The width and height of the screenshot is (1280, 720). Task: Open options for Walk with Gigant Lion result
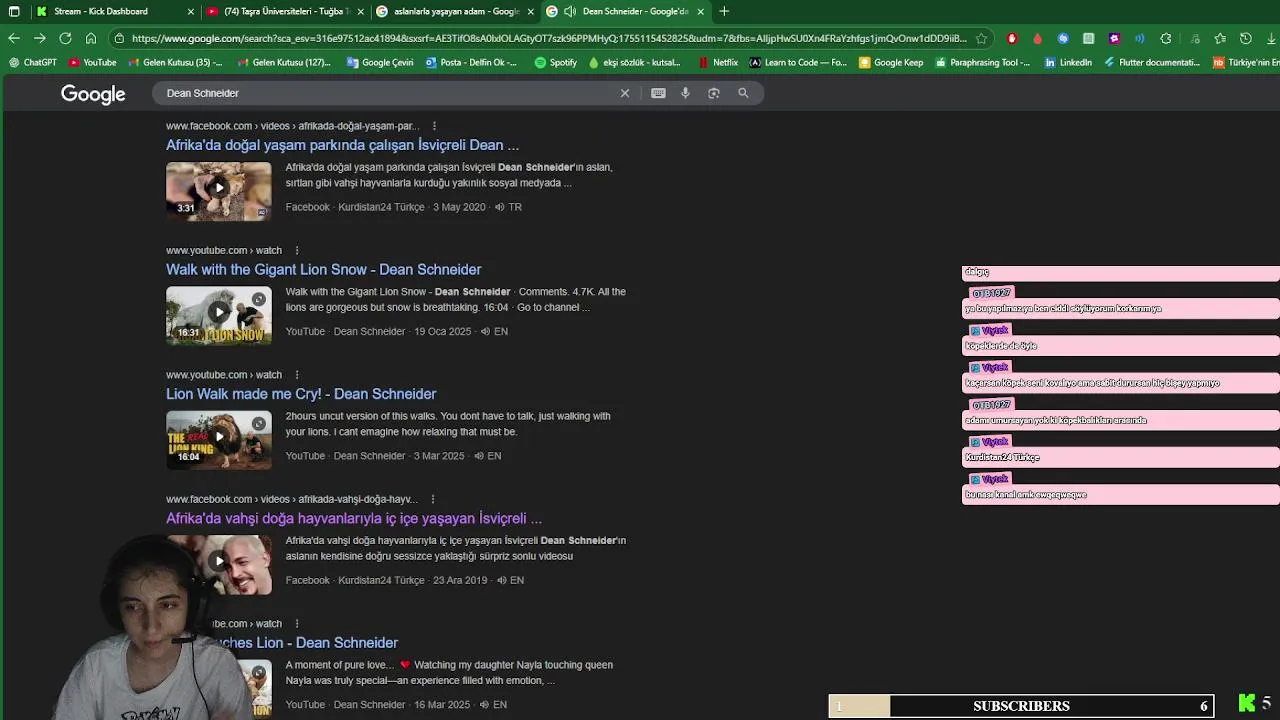point(297,250)
